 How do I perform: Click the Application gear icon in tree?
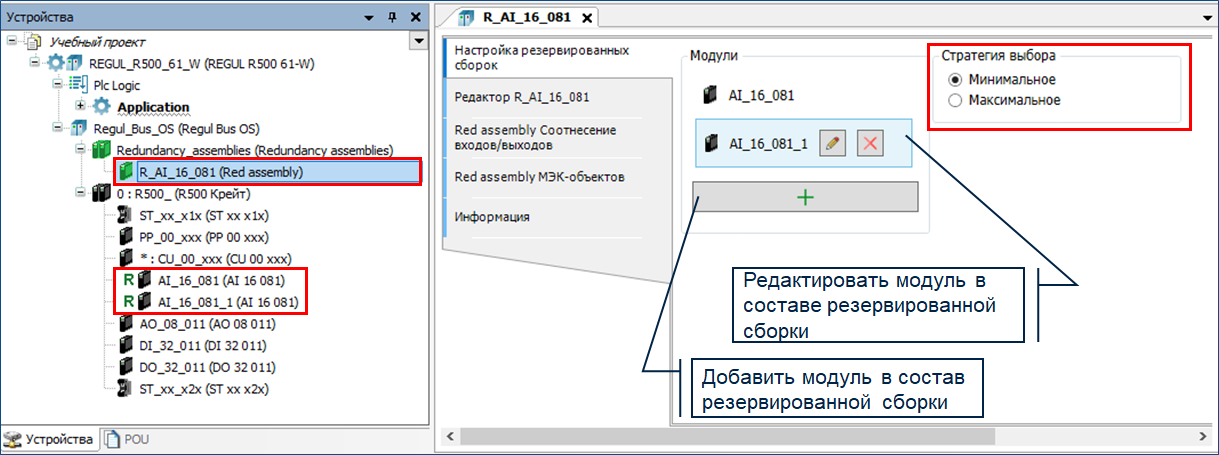(101, 107)
